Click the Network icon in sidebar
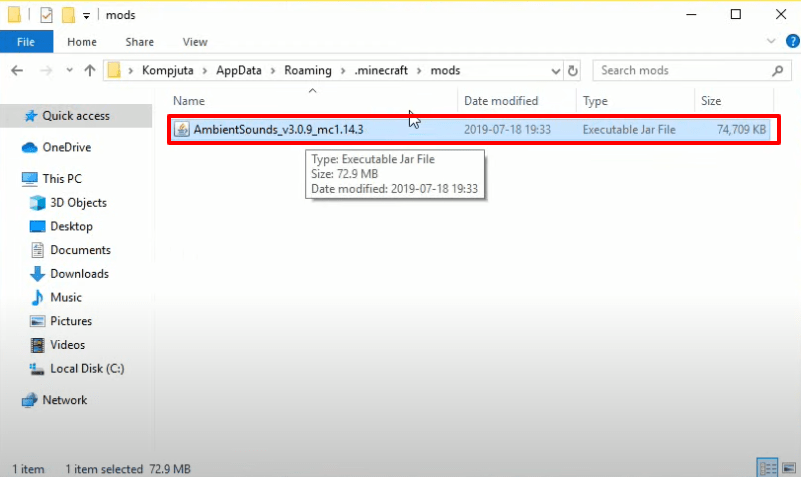Image resolution: width=801 pixels, height=477 pixels. click(30, 400)
